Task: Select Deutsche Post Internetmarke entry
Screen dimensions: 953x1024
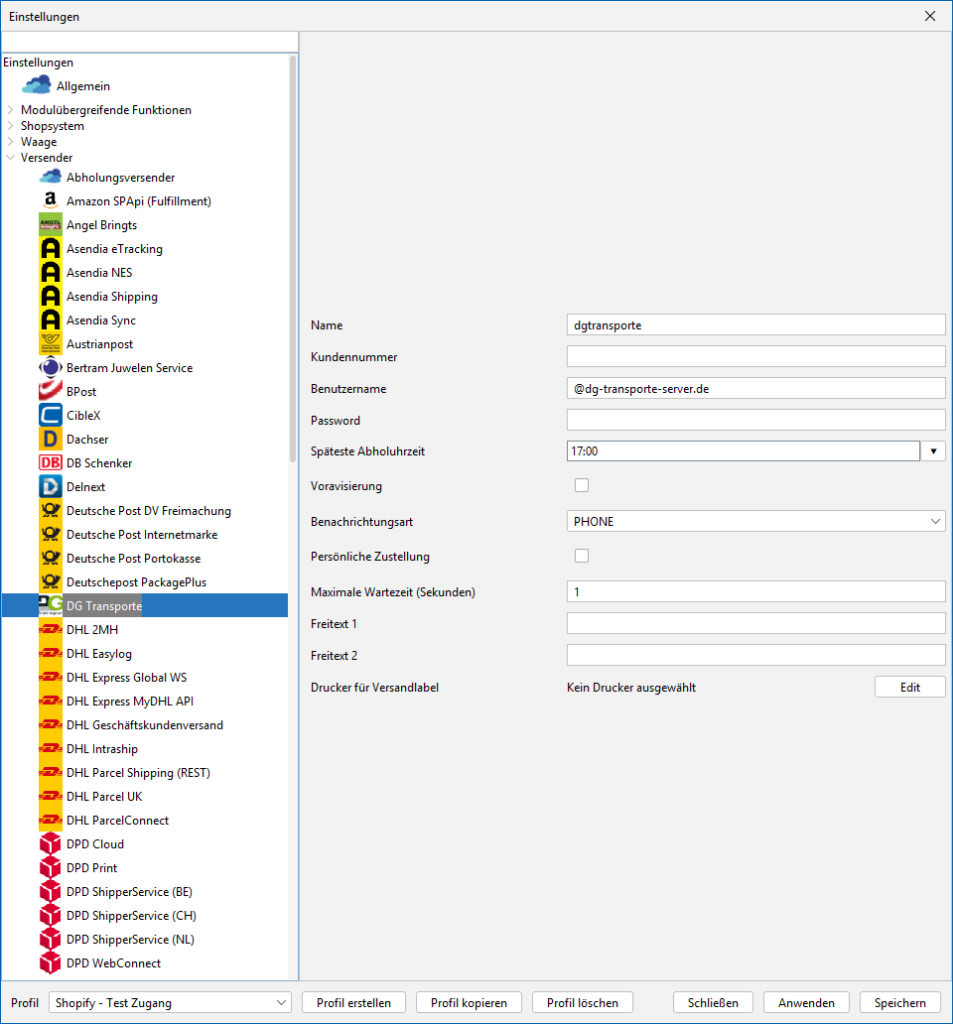Action: point(141,535)
